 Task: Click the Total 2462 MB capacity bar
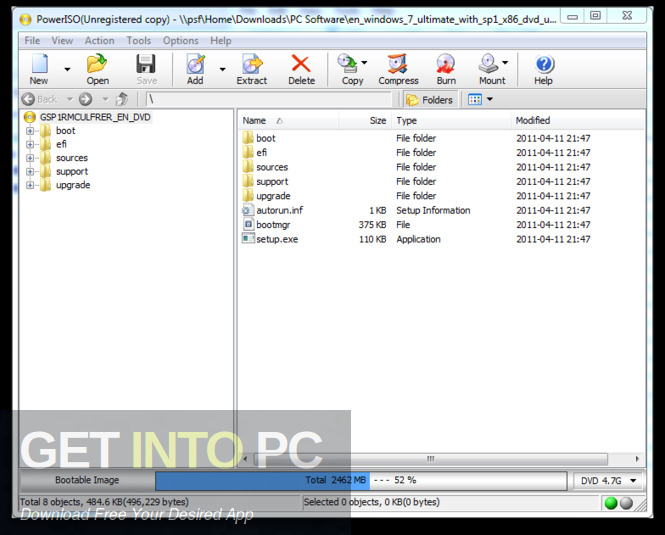(x=361, y=480)
